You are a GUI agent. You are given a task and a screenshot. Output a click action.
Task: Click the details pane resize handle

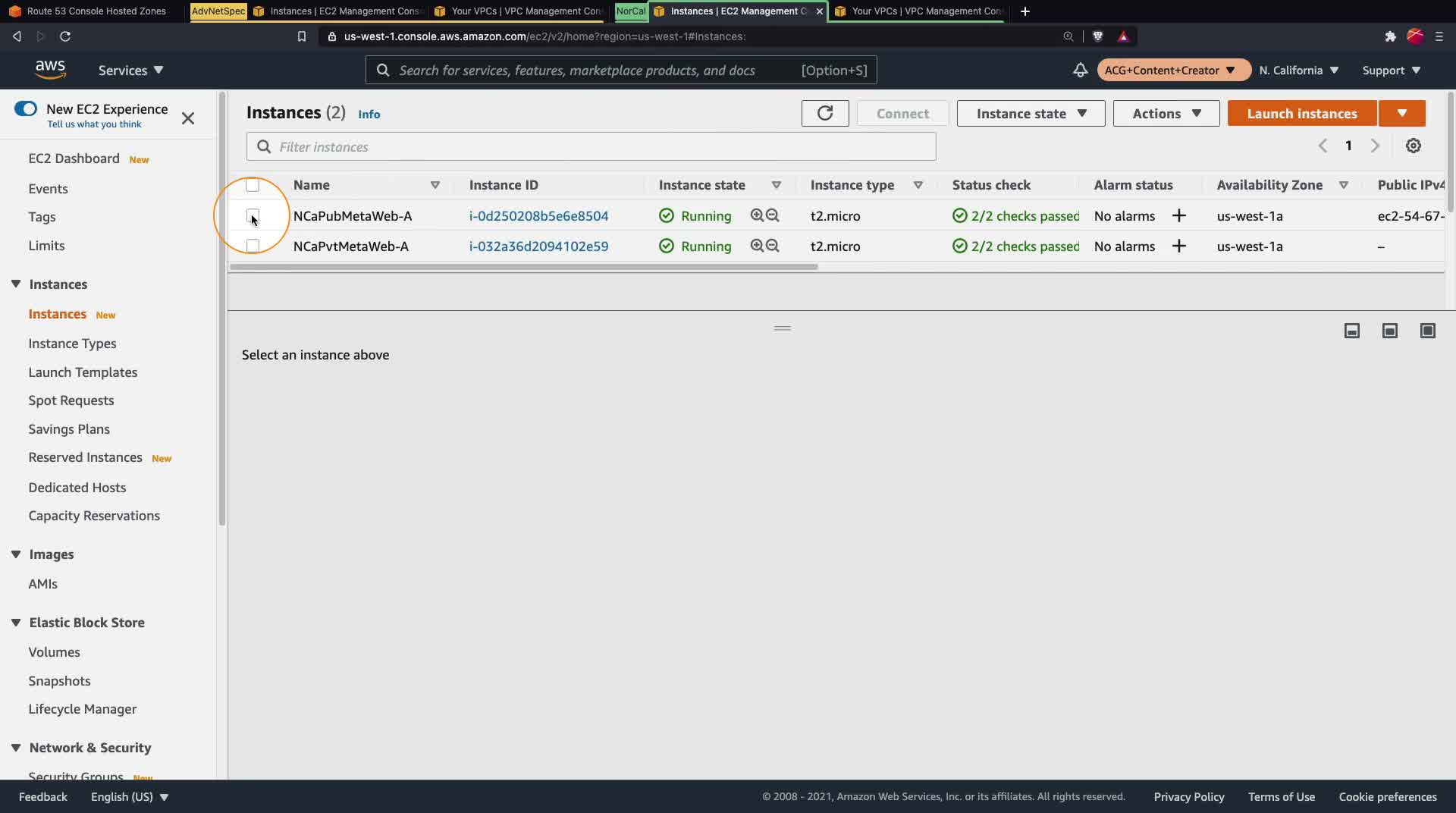pyautogui.click(x=783, y=328)
